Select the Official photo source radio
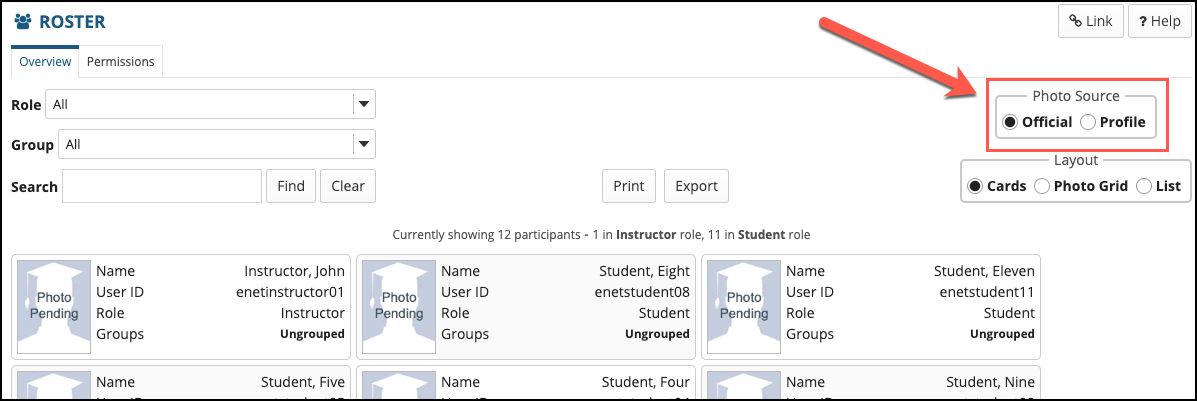 (1010, 122)
